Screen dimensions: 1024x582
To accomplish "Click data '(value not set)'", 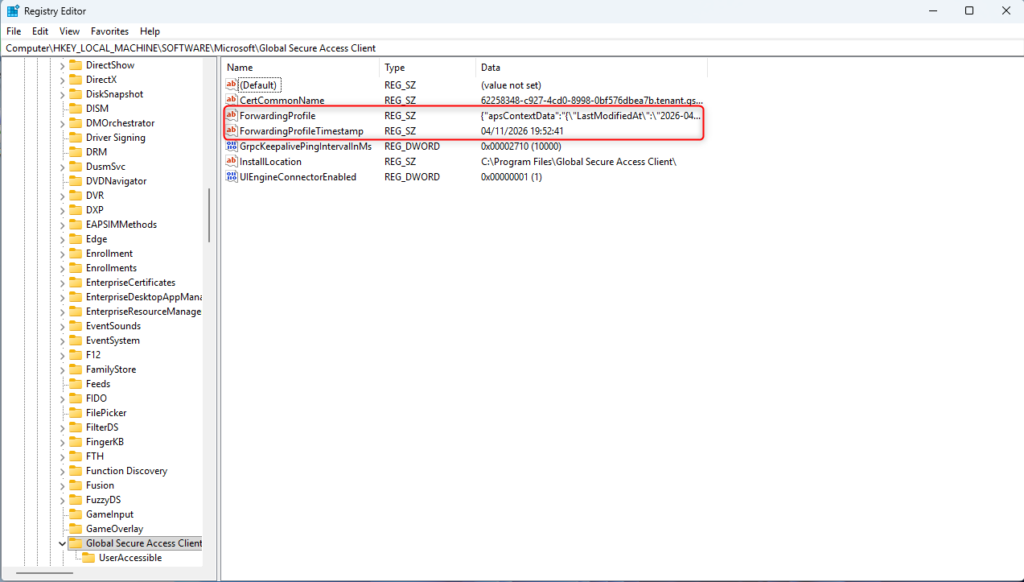I will pyautogui.click(x=511, y=85).
